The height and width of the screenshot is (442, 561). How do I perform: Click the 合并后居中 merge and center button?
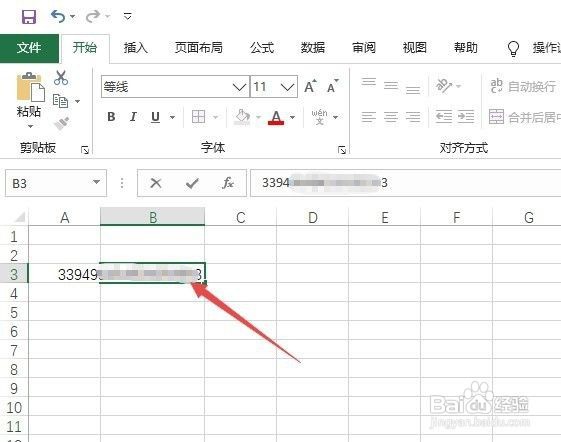(525, 117)
